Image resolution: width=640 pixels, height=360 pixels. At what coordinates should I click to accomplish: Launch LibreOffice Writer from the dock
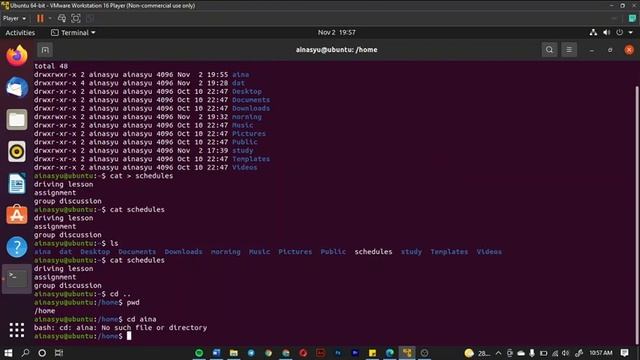pos(17,183)
